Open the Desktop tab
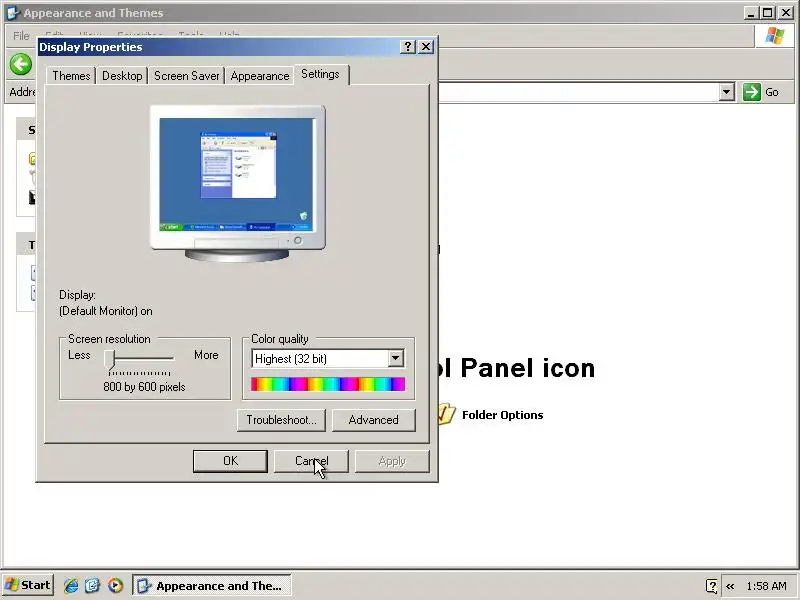The height and width of the screenshot is (600, 800). click(122, 76)
